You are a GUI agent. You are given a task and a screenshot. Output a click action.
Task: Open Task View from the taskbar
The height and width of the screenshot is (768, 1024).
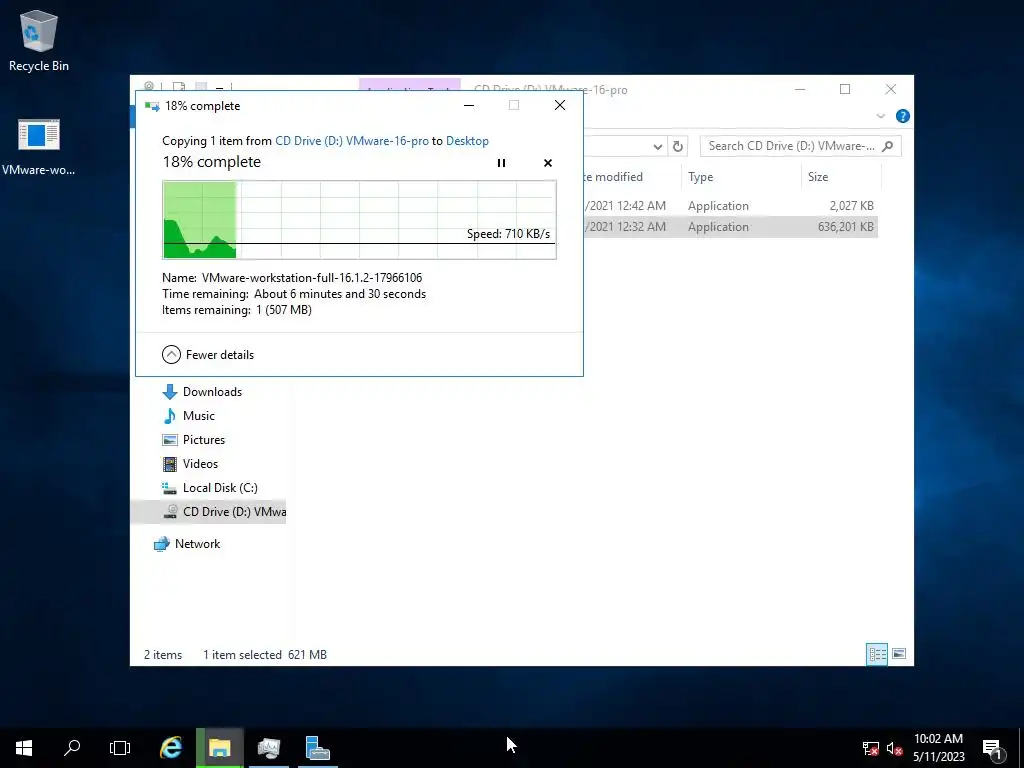(120, 748)
